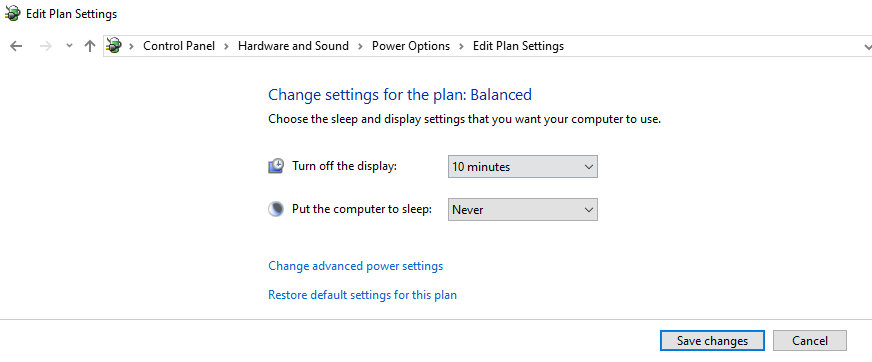872x362 pixels.
Task: Click Restore default settings for this plan
Action: pos(363,295)
